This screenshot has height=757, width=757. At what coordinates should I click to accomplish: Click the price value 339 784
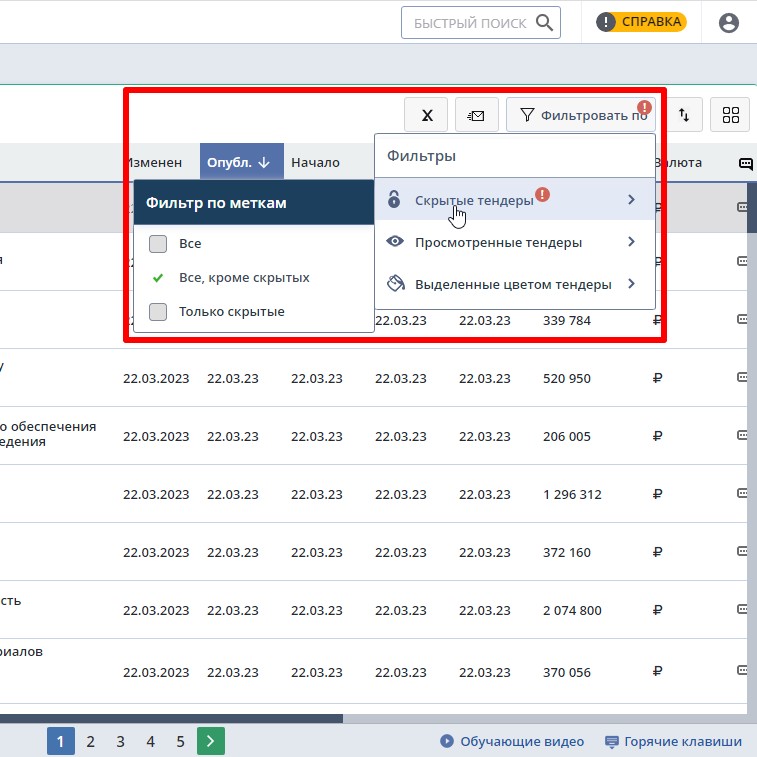tap(567, 320)
